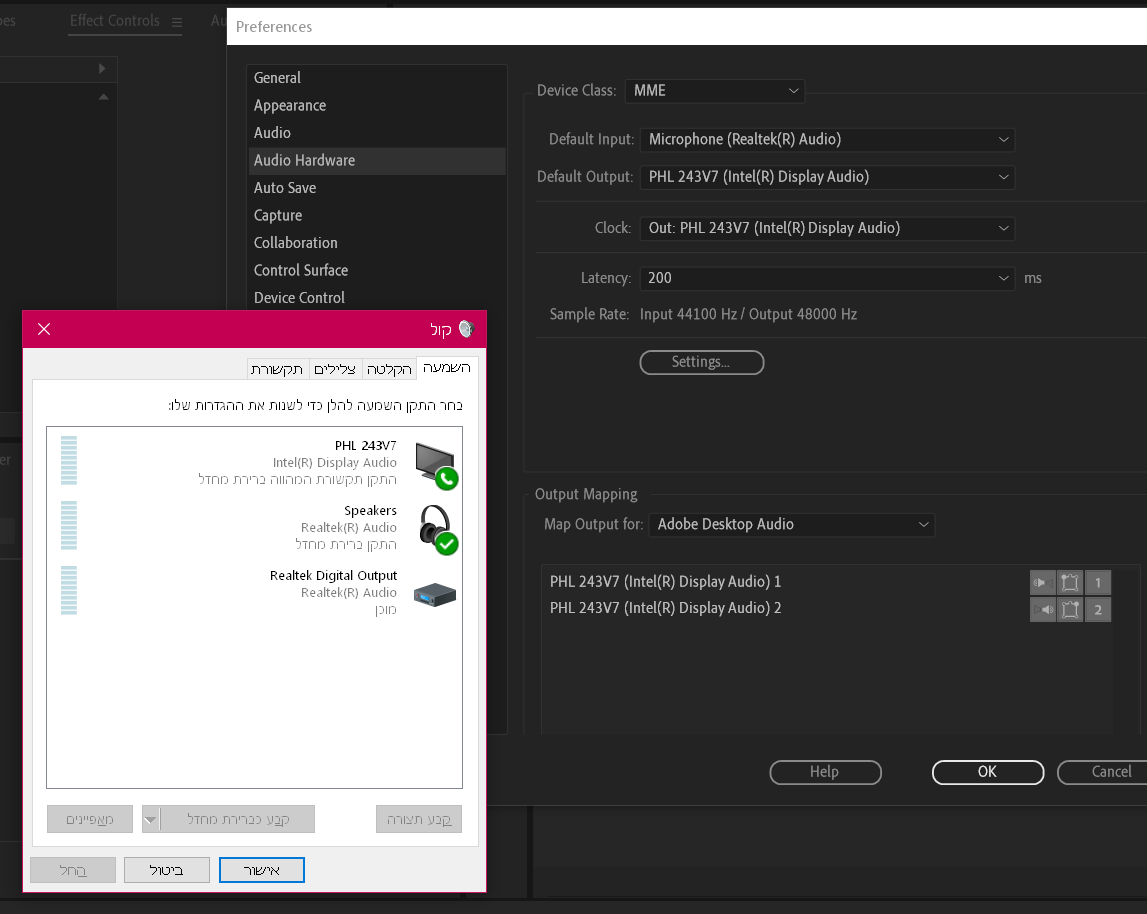This screenshot has height=914, width=1147.
Task: Click the speaker icon in the Sound dialog title bar
Action: tap(466, 329)
